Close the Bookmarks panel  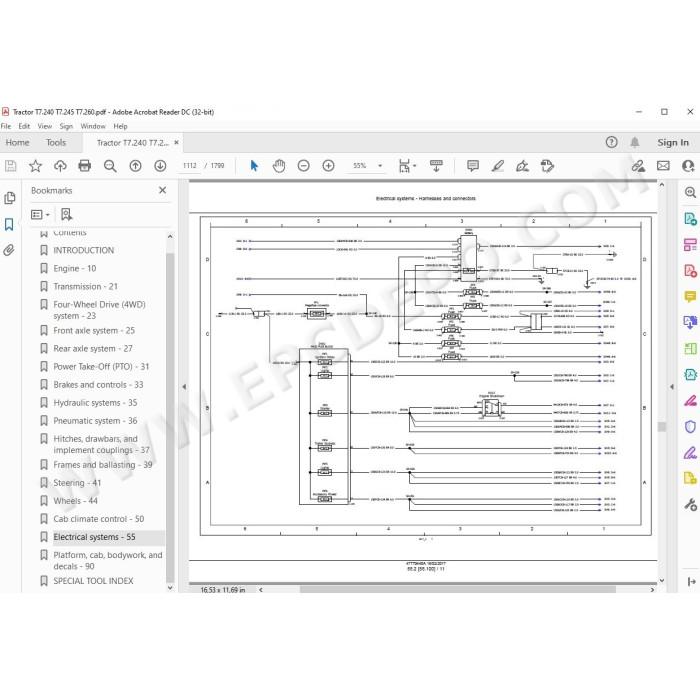point(162,190)
